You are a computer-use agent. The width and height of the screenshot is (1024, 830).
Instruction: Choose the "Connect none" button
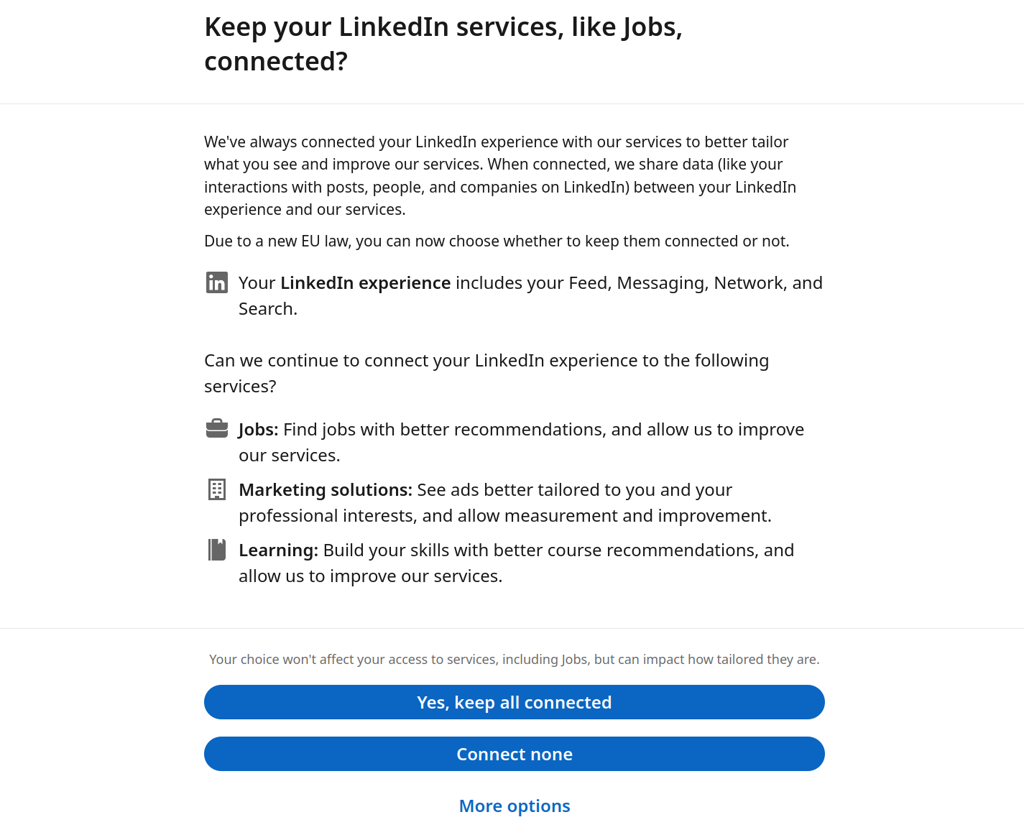pos(514,754)
